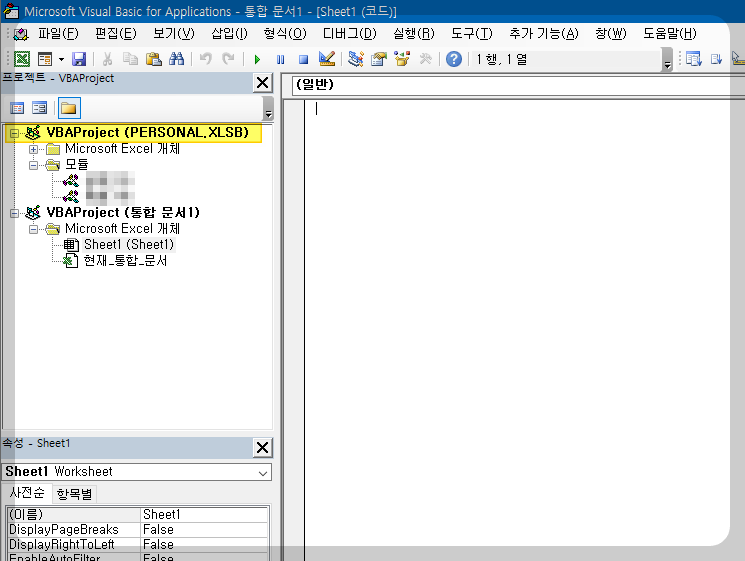Select the 모듈 folder label
745x561 pixels.
(x=76, y=164)
